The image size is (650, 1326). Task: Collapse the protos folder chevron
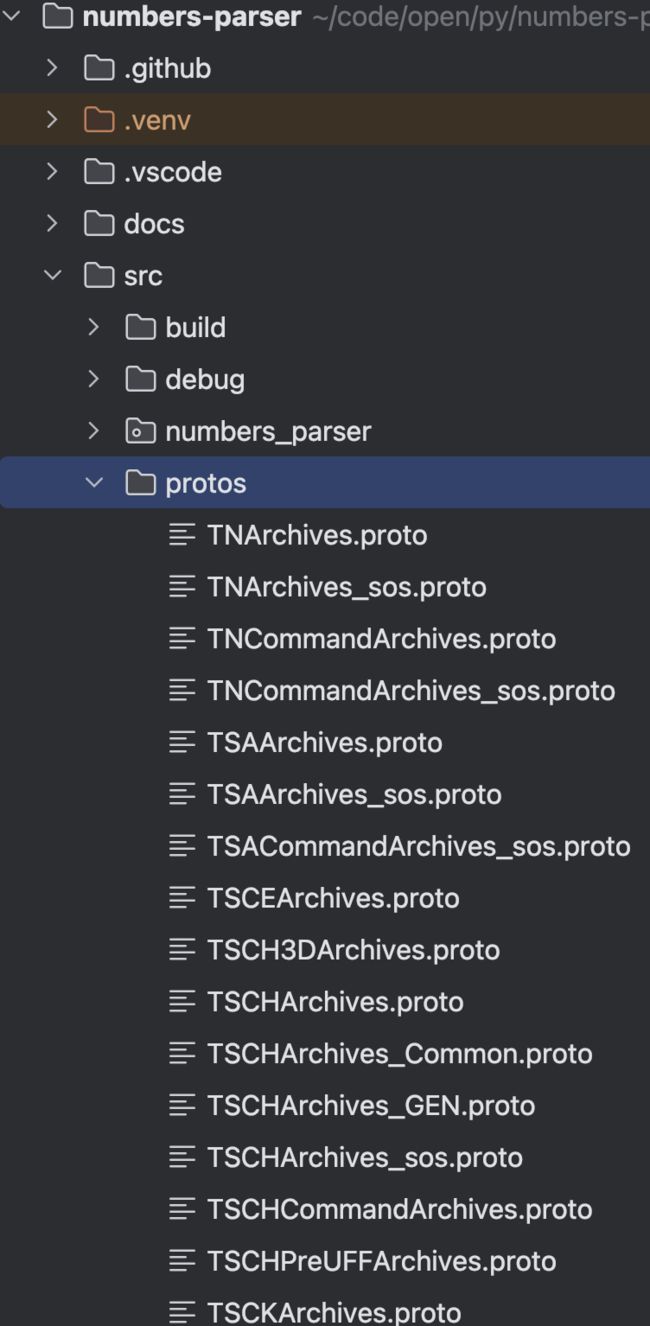pos(94,483)
